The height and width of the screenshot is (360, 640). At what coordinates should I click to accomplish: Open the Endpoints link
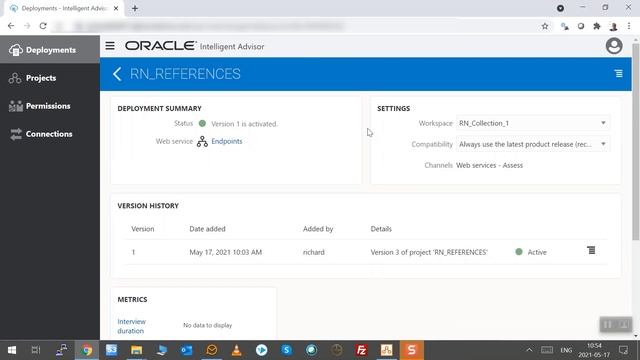click(227, 141)
